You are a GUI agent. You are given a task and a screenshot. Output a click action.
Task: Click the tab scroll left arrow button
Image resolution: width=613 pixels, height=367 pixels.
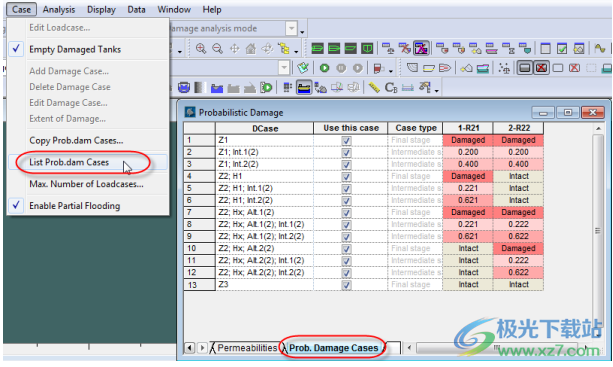pyautogui.click(x=190, y=347)
